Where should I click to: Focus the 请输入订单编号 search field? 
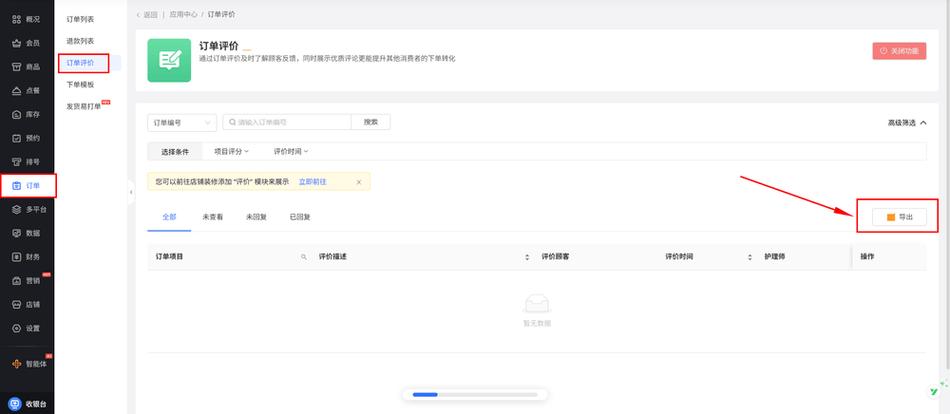tap(287, 122)
